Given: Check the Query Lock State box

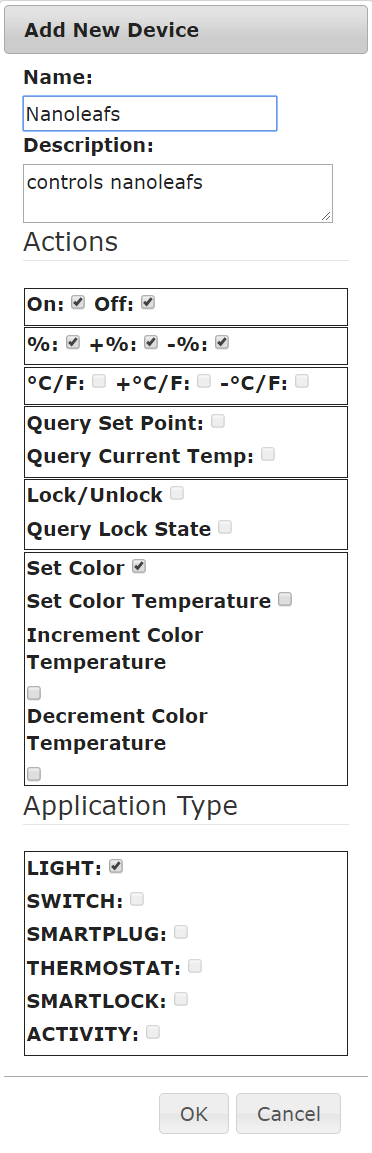Looking at the screenshot, I should pos(225,527).
